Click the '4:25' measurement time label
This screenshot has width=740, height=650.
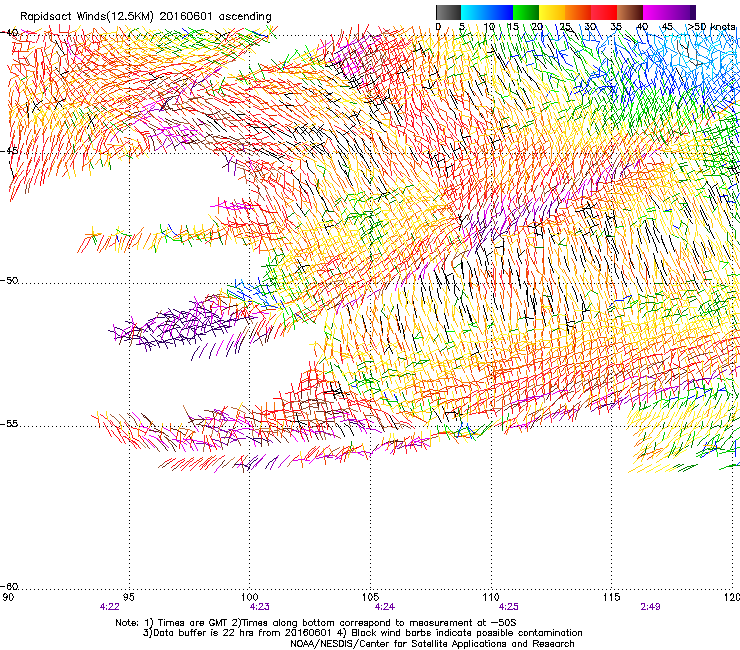pyautogui.click(x=508, y=607)
